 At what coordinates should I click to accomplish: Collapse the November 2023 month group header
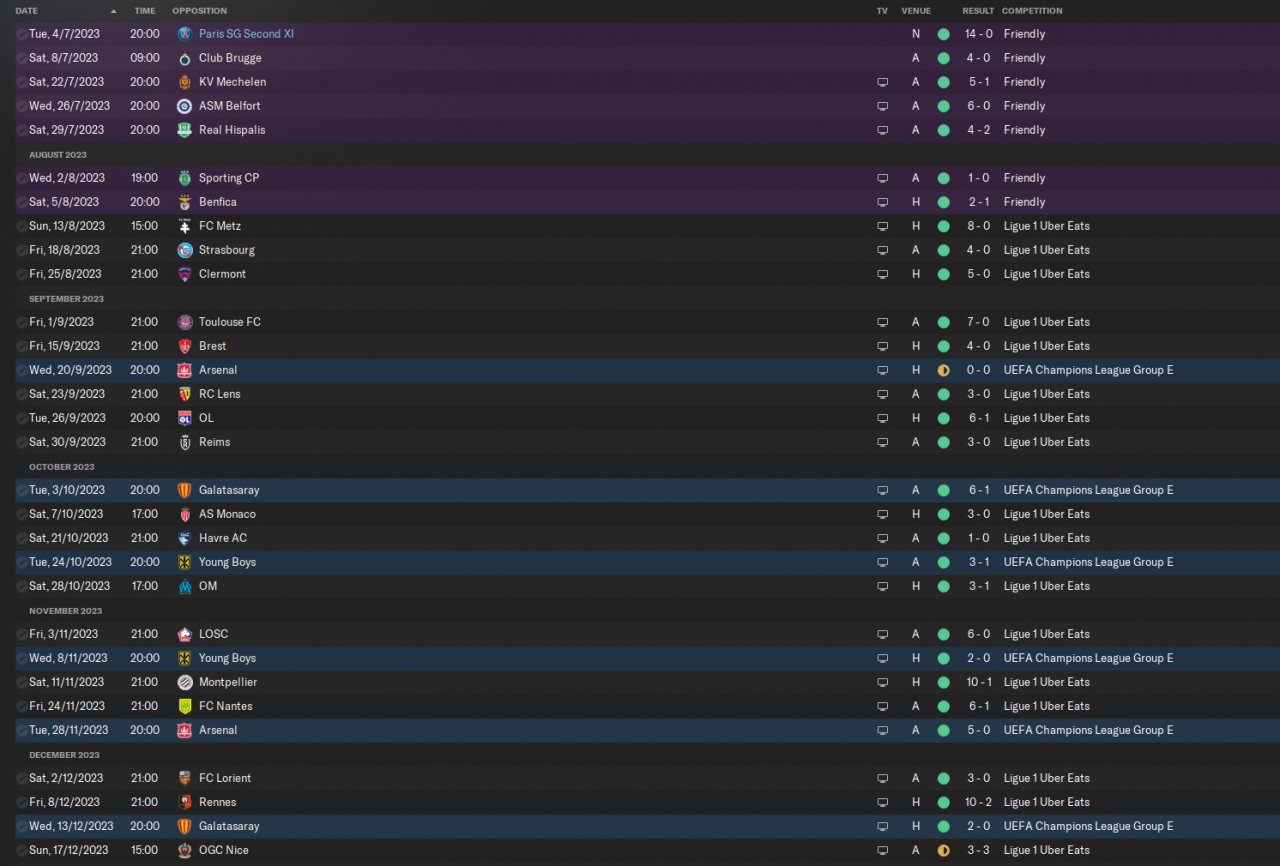pyautogui.click(x=66, y=611)
